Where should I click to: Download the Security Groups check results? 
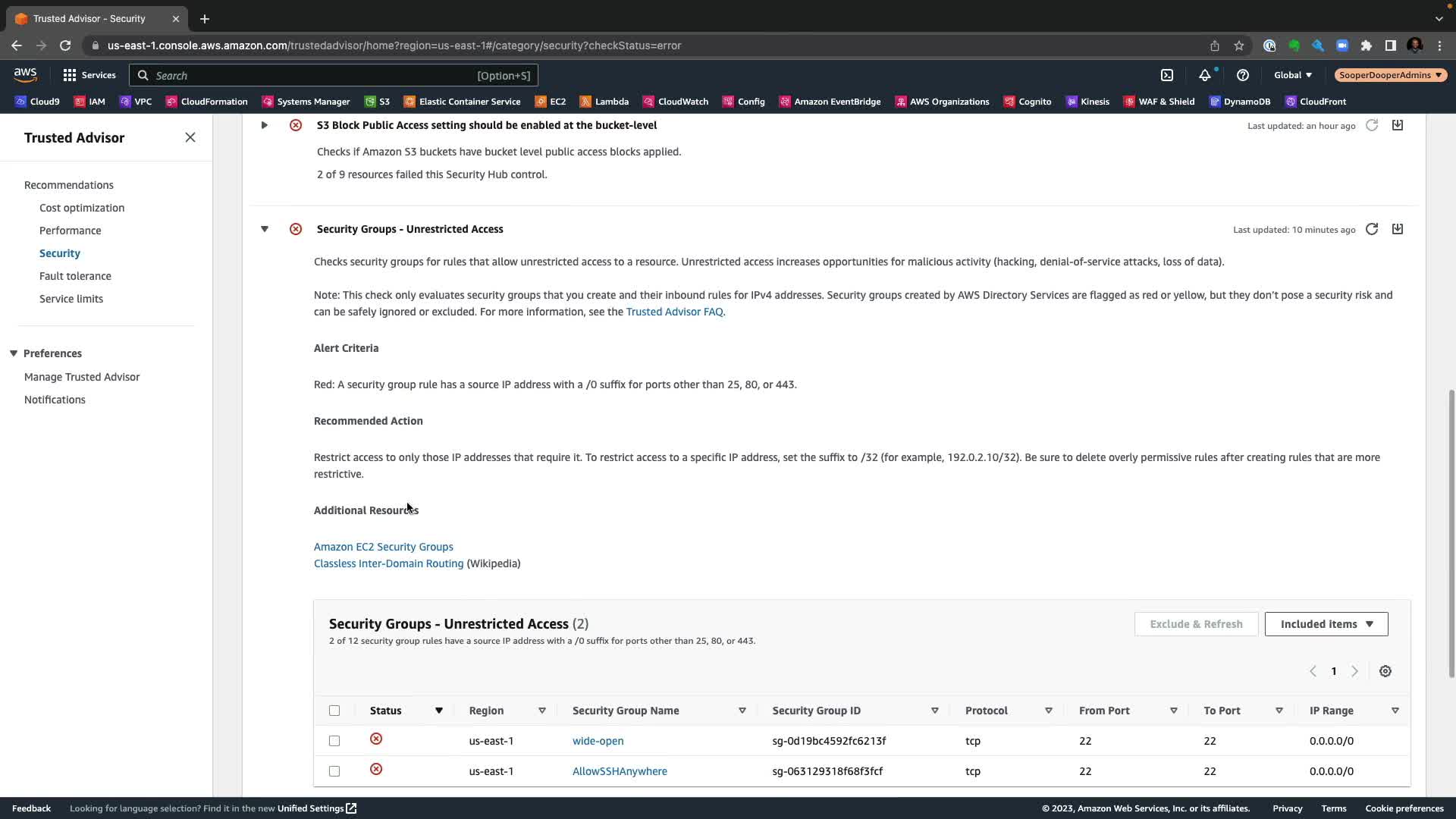point(1397,229)
